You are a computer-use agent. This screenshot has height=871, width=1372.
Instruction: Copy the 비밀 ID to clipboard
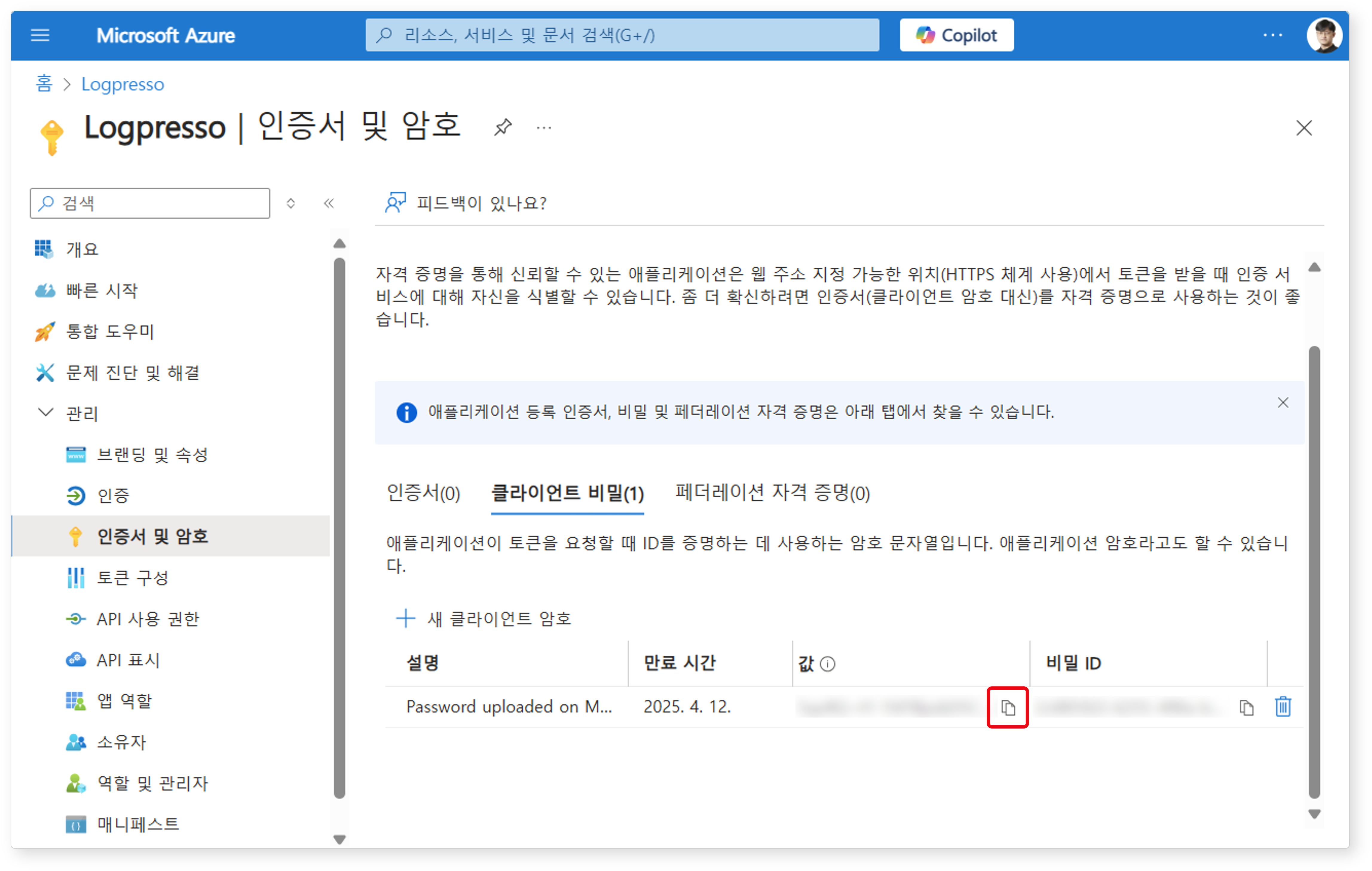click(1246, 708)
